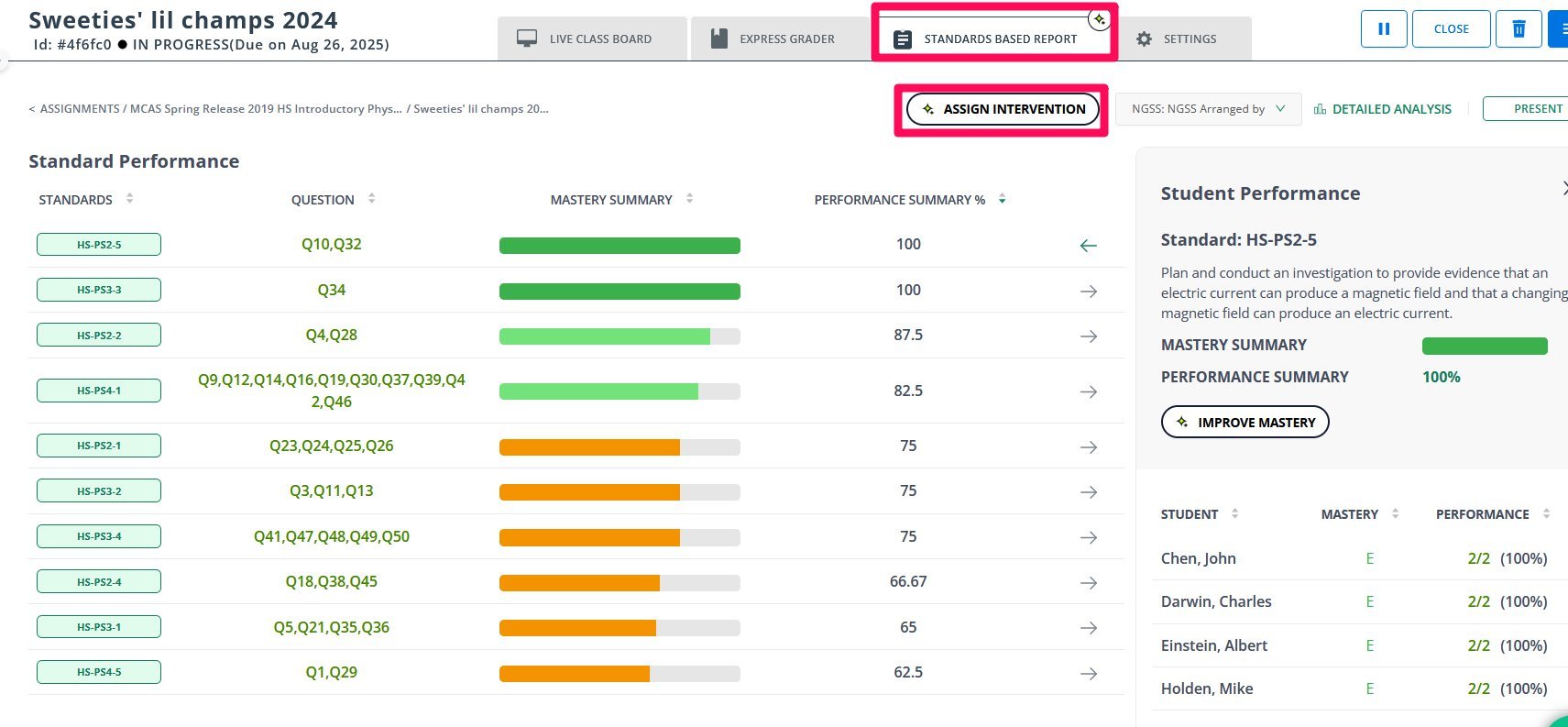Screen dimensions: 1568x727
Task: Click the AI sparkle badge on Standards tab
Action: tap(1099, 19)
